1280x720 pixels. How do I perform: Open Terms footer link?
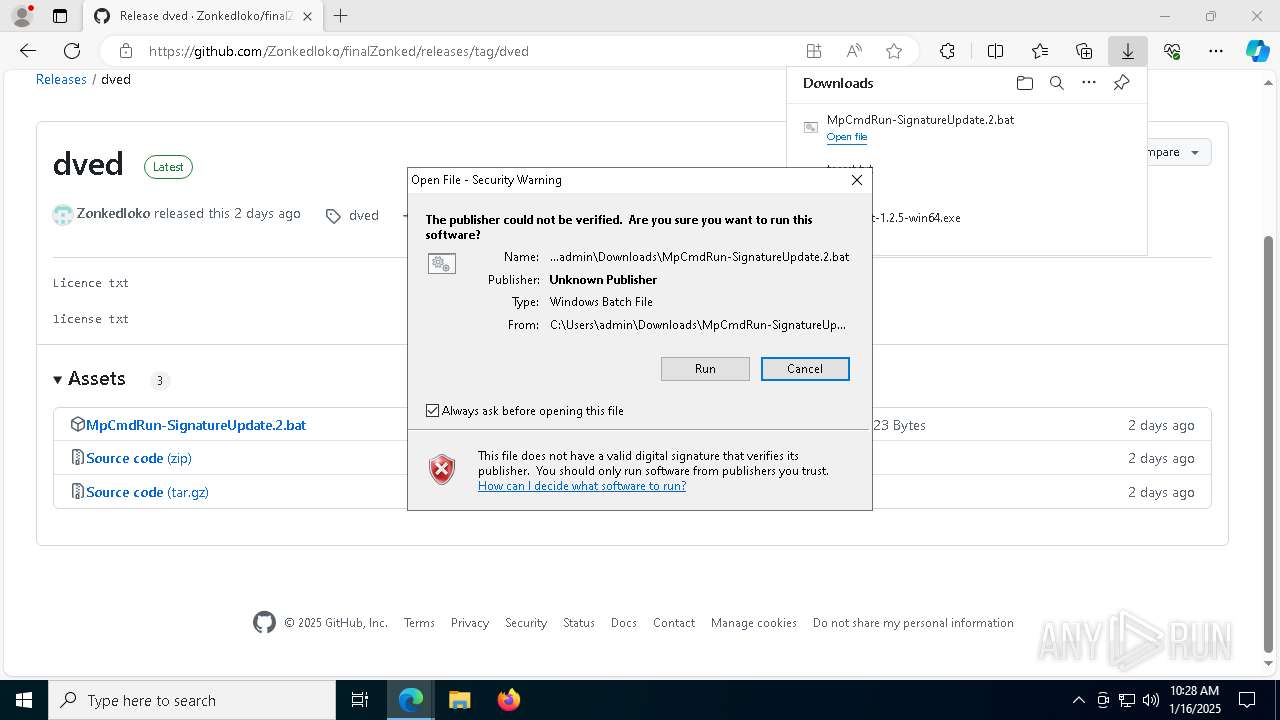click(x=419, y=623)
